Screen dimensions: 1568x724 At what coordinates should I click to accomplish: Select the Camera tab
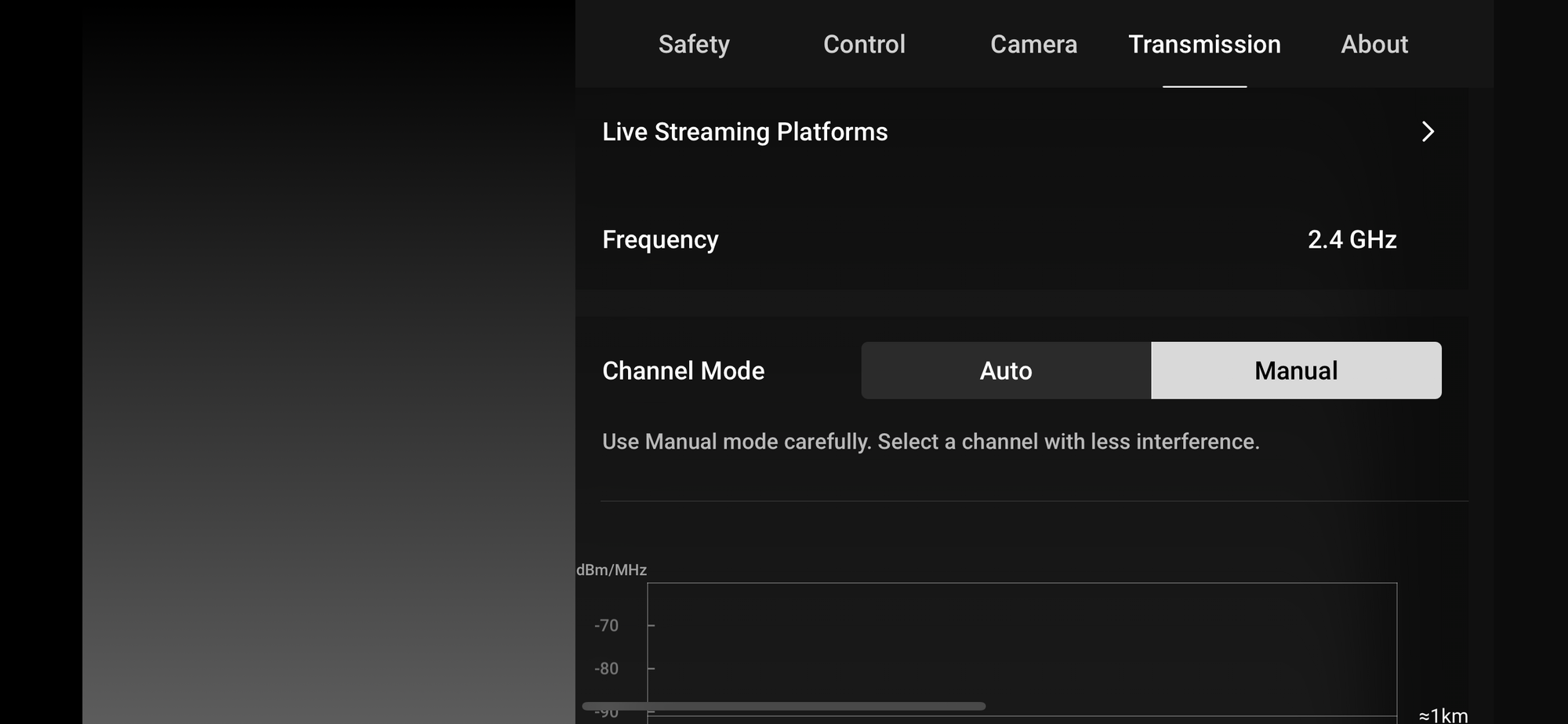pyautogui.click(x=1033, y=45)
